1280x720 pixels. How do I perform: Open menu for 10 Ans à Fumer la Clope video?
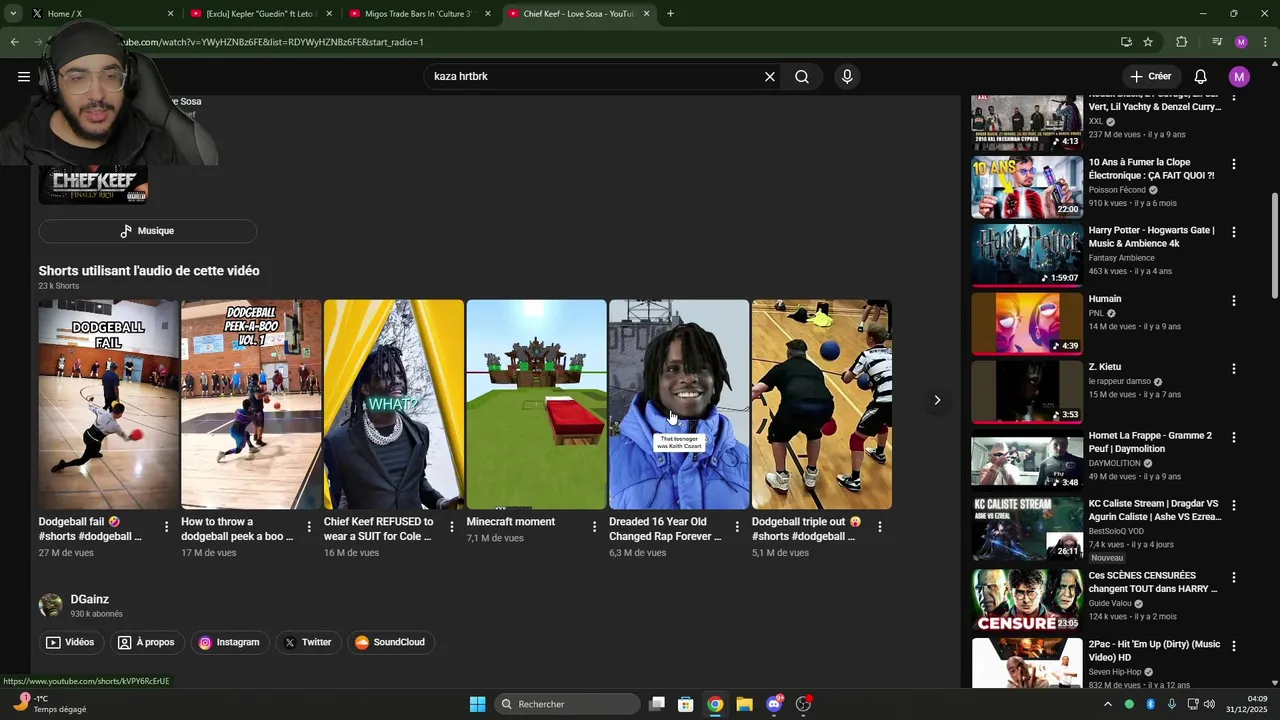pyautogui.click(x=1233, y=164)
